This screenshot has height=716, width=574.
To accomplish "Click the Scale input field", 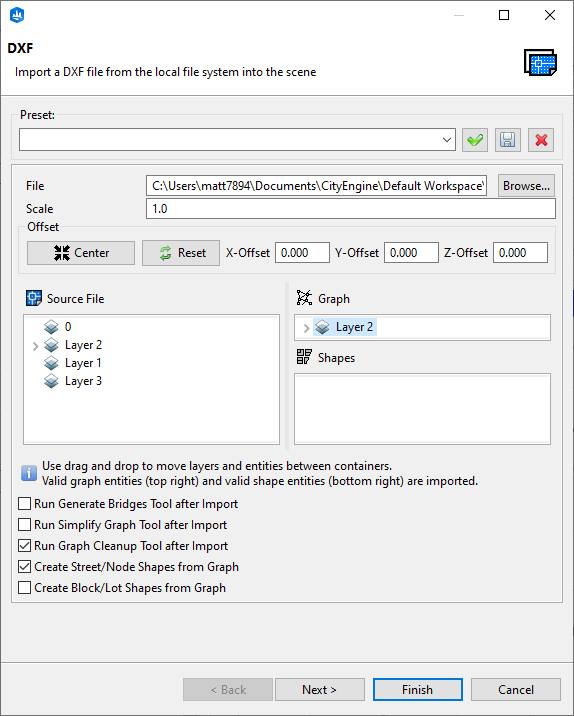I will click(x=351, y=209).
